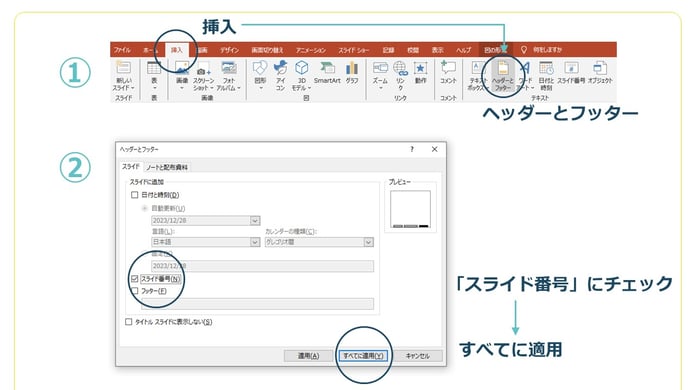
Task: Click the 3D Models (3Dモデル) icon
Action: (x=301, y=68)
